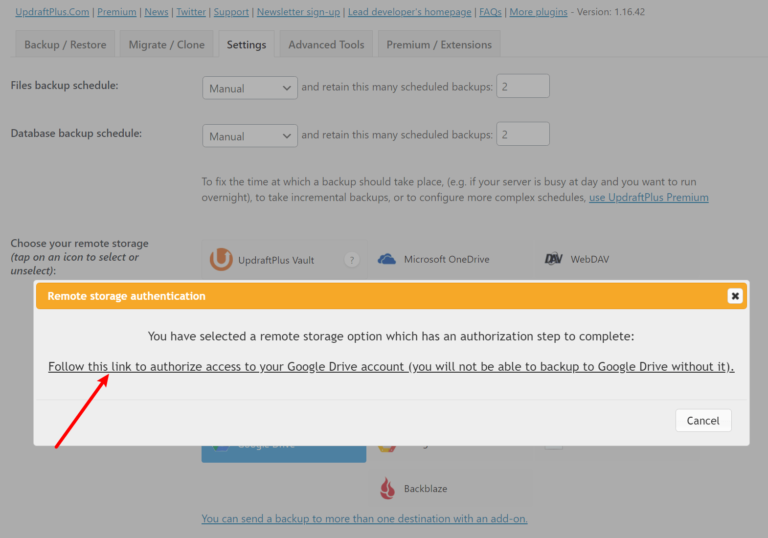The width and height of the screenshot is (768, 538).
Task: Switch to the Backup / Restore tab
Action: point(65,45)
